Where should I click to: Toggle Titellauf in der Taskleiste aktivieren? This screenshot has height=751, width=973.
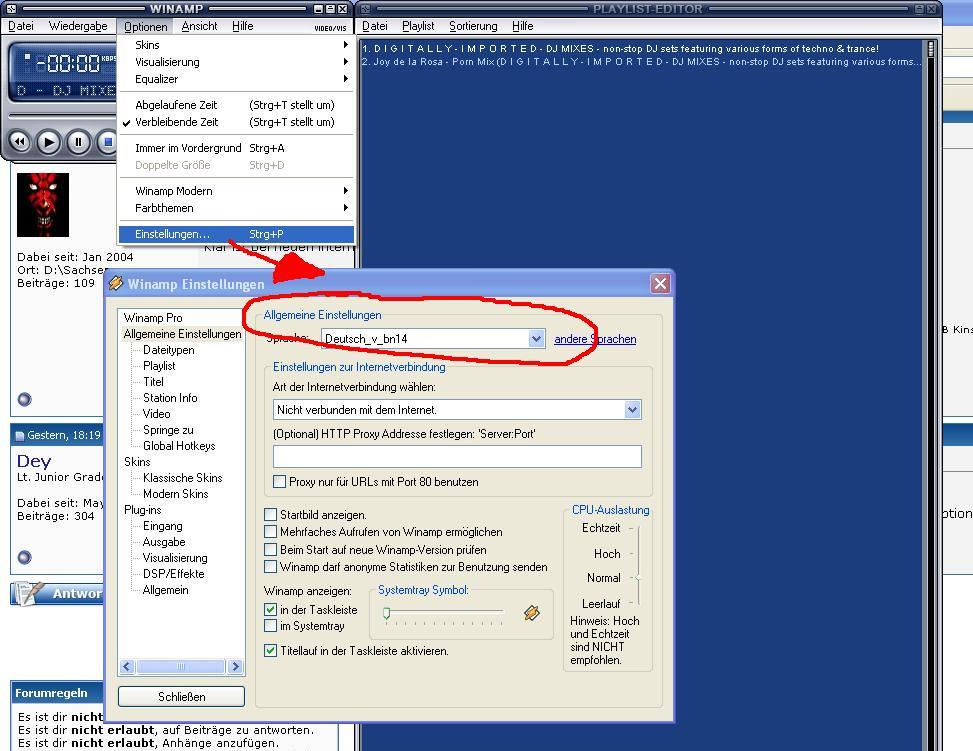pos(271,650)
